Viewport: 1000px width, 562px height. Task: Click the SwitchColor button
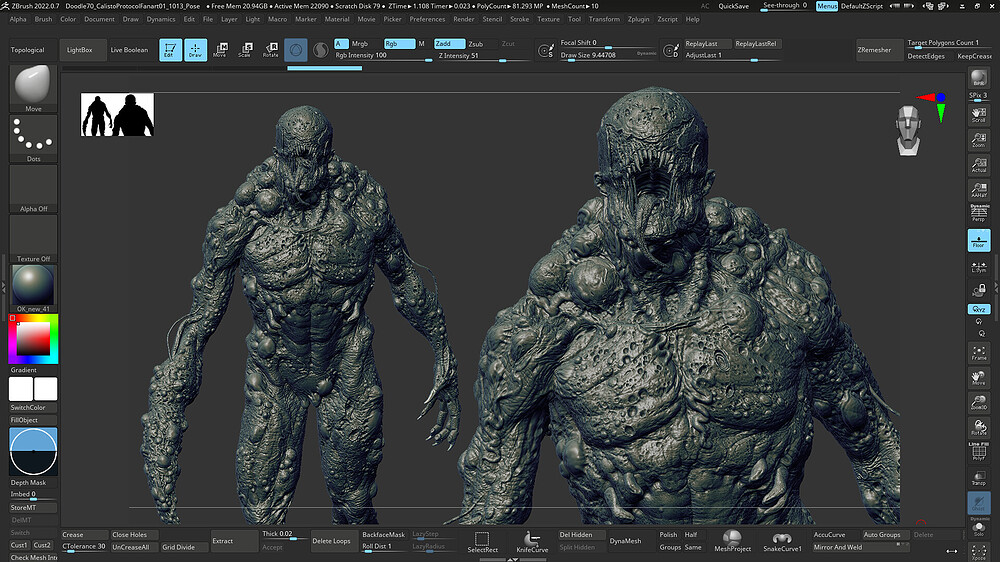pos(33,408)
